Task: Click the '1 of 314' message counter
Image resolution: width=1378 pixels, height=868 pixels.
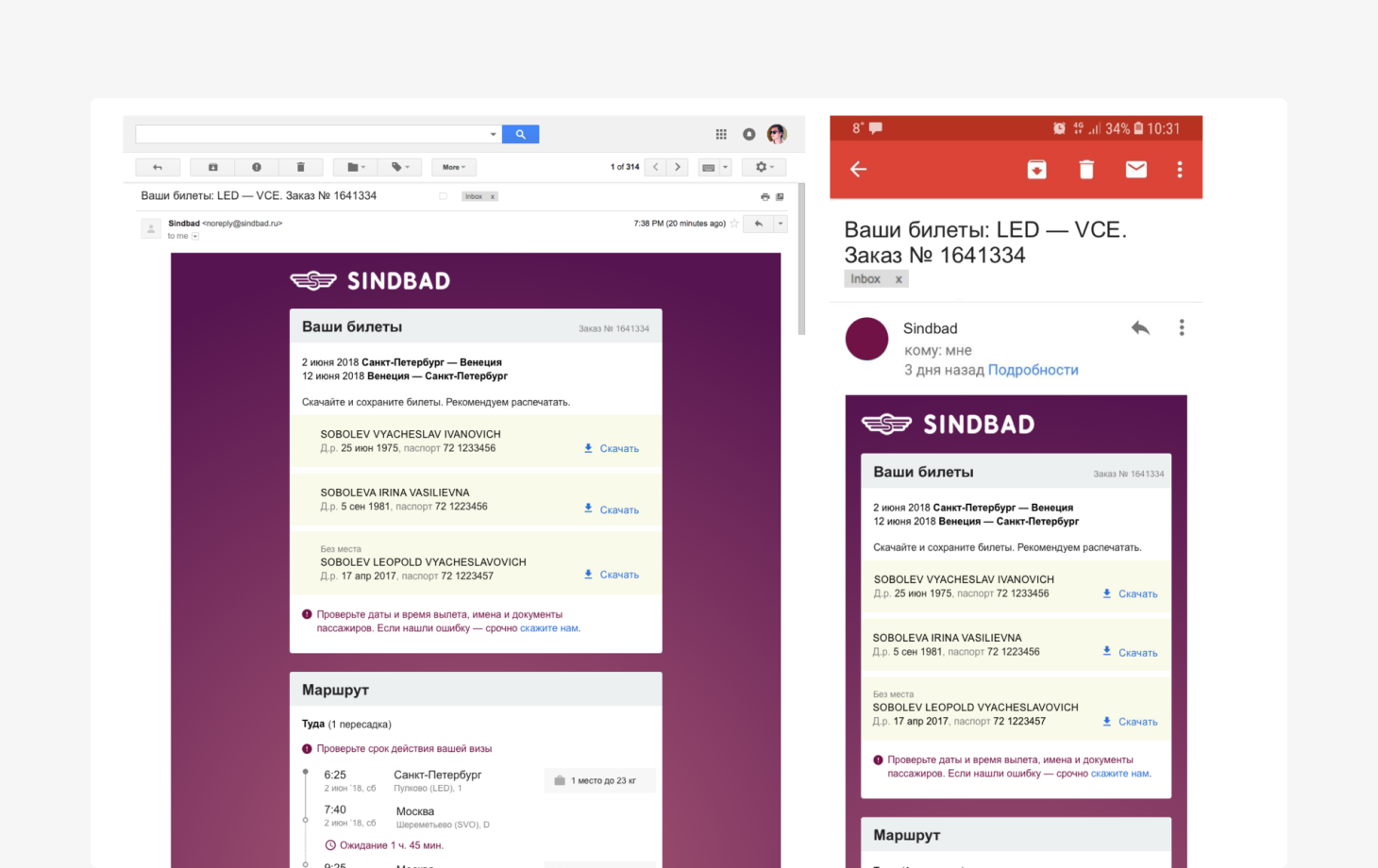Action: 624,167
